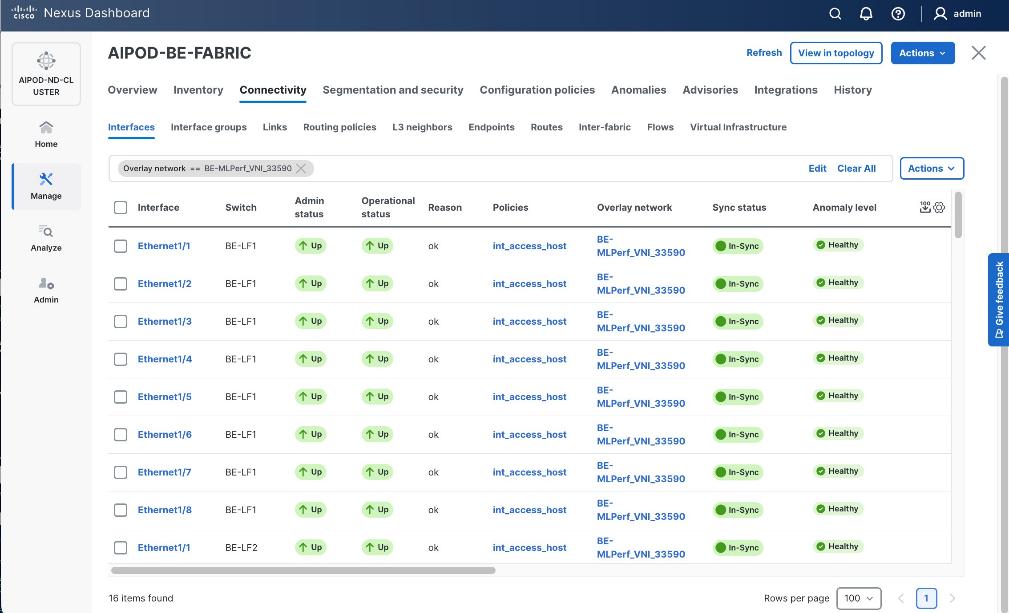Check the Ethernet1/4 row checkbox
Screen dimensions: 1009x613
(x=121, y=359)
